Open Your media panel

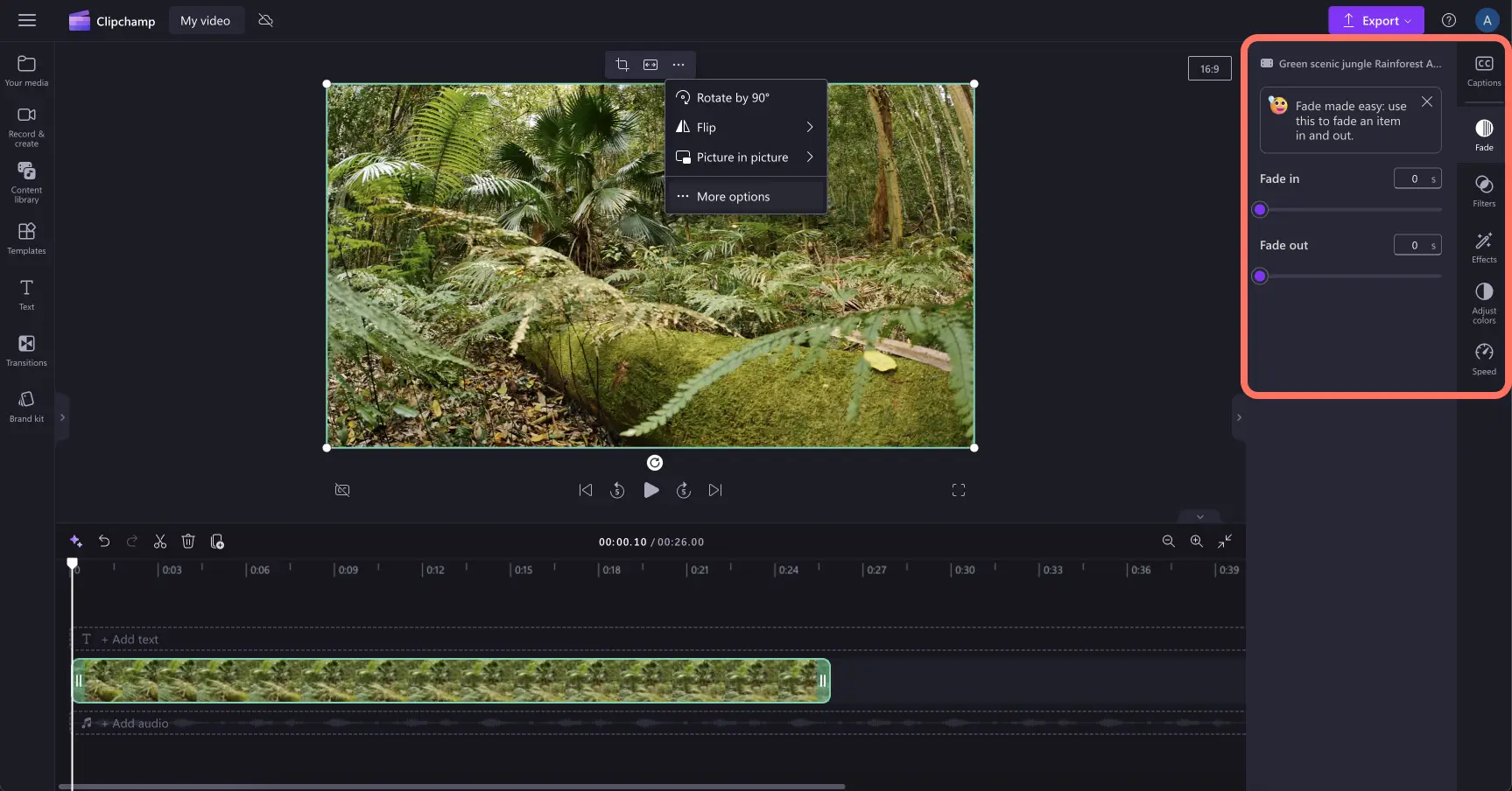pos(26,70)
